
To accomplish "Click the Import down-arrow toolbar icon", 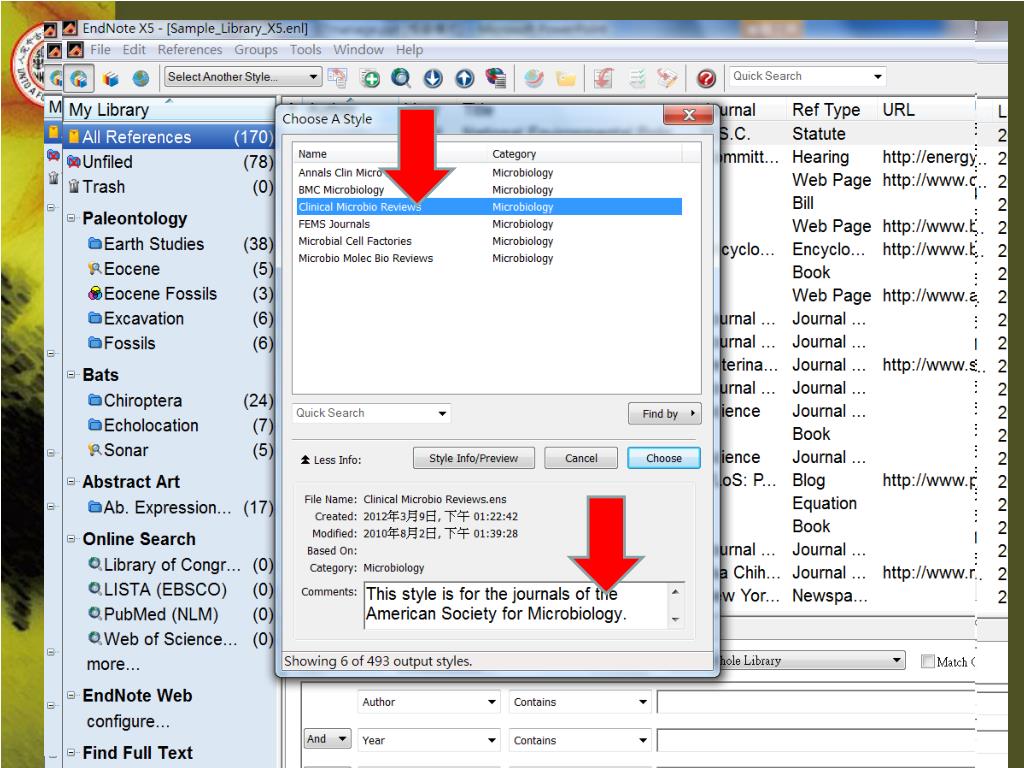I will tap(433, 78).
